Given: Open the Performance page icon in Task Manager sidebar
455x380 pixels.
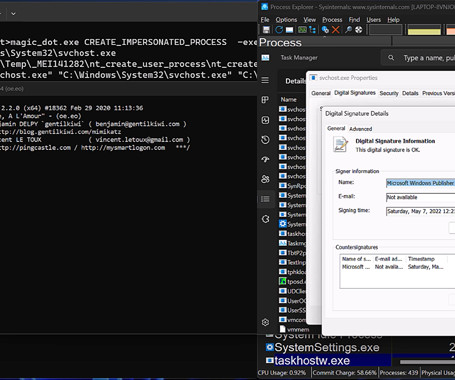Looking at the screenshot, I should pyautogui.click(x=265, y=120).
